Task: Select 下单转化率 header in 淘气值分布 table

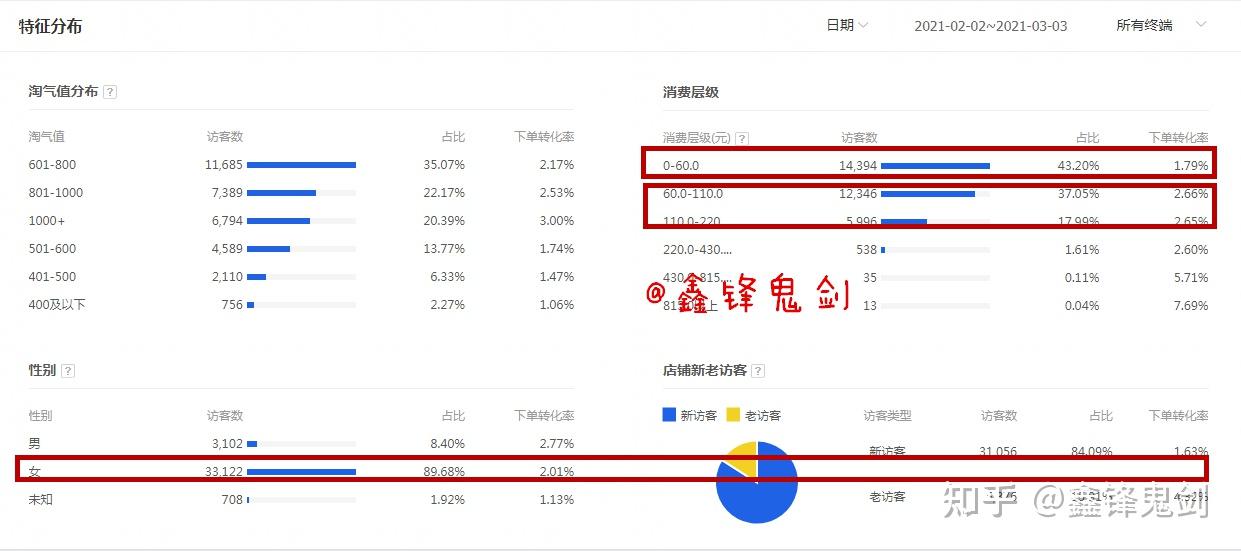Action: 544,137
